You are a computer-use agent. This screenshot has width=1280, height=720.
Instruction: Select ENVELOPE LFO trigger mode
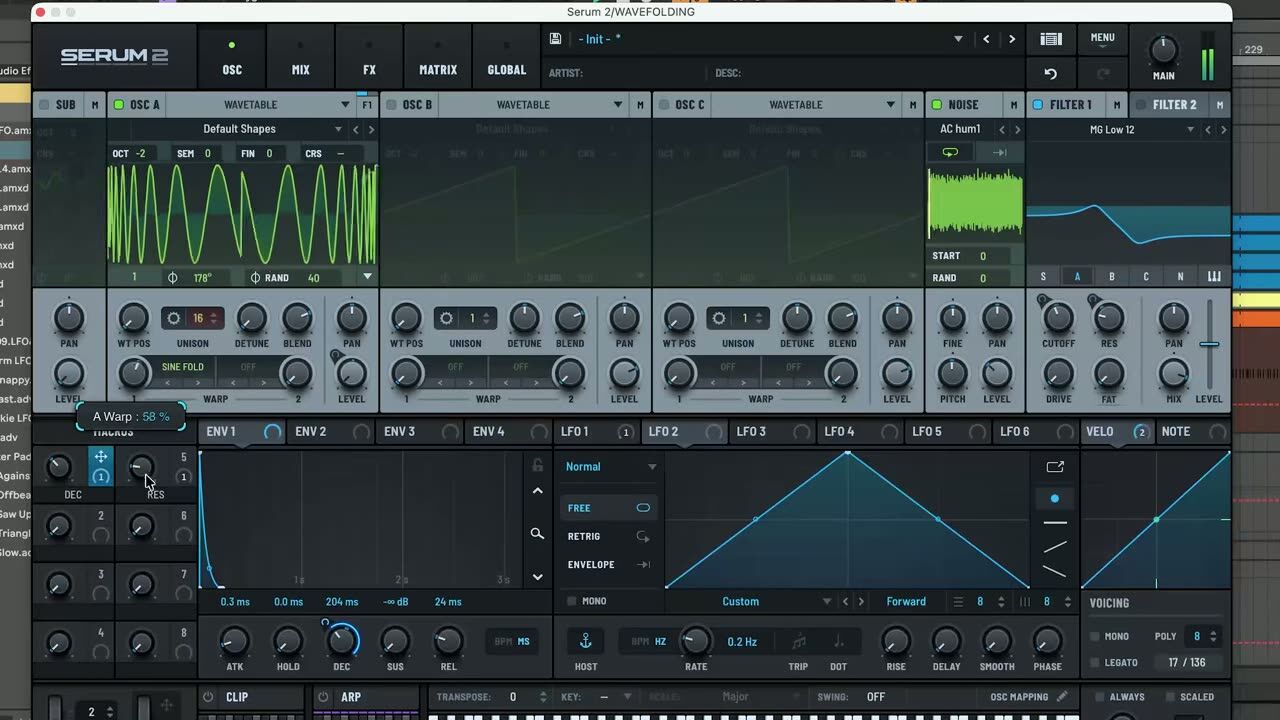[609, 565]
